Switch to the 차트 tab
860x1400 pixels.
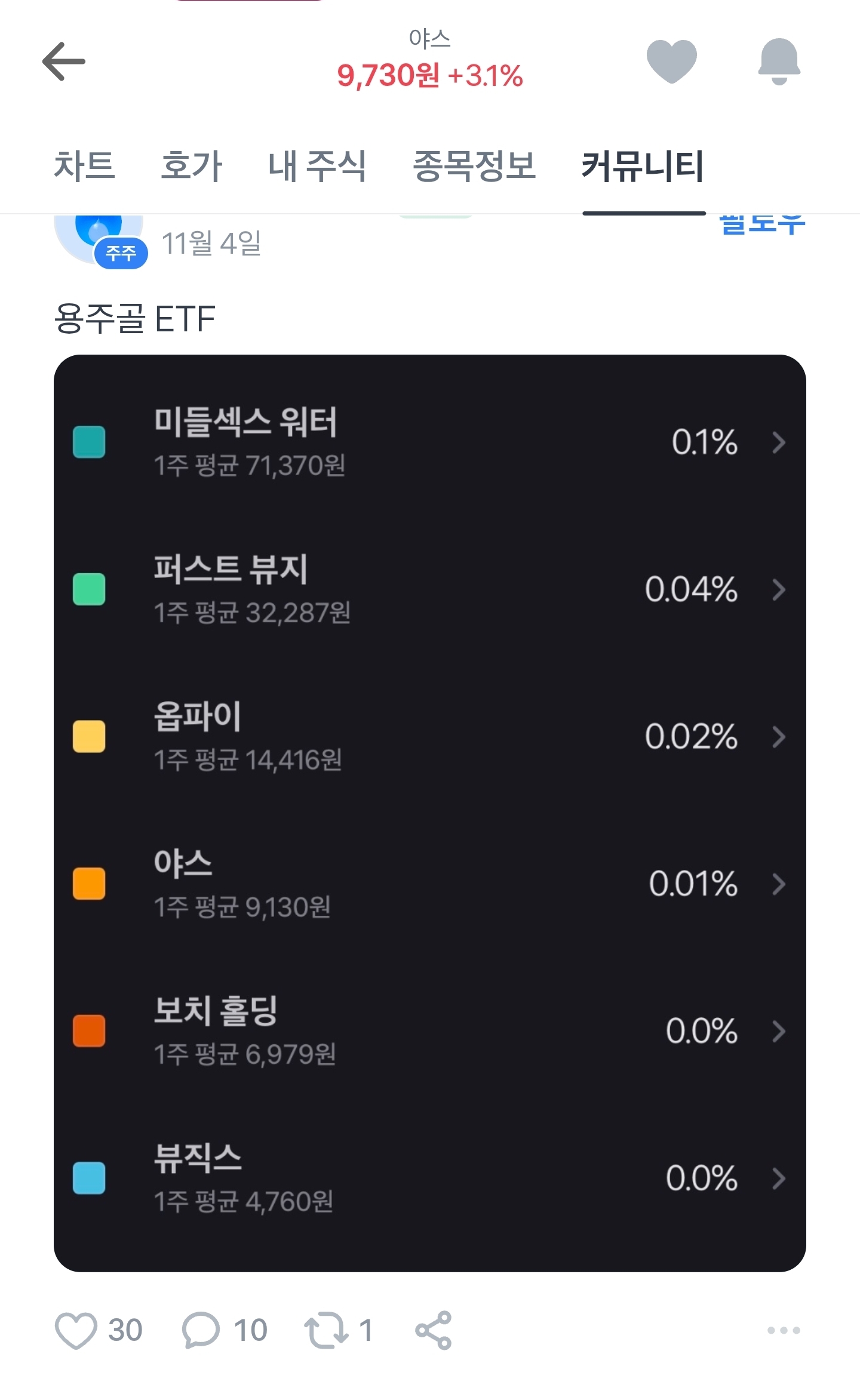(x=84, y=165)
